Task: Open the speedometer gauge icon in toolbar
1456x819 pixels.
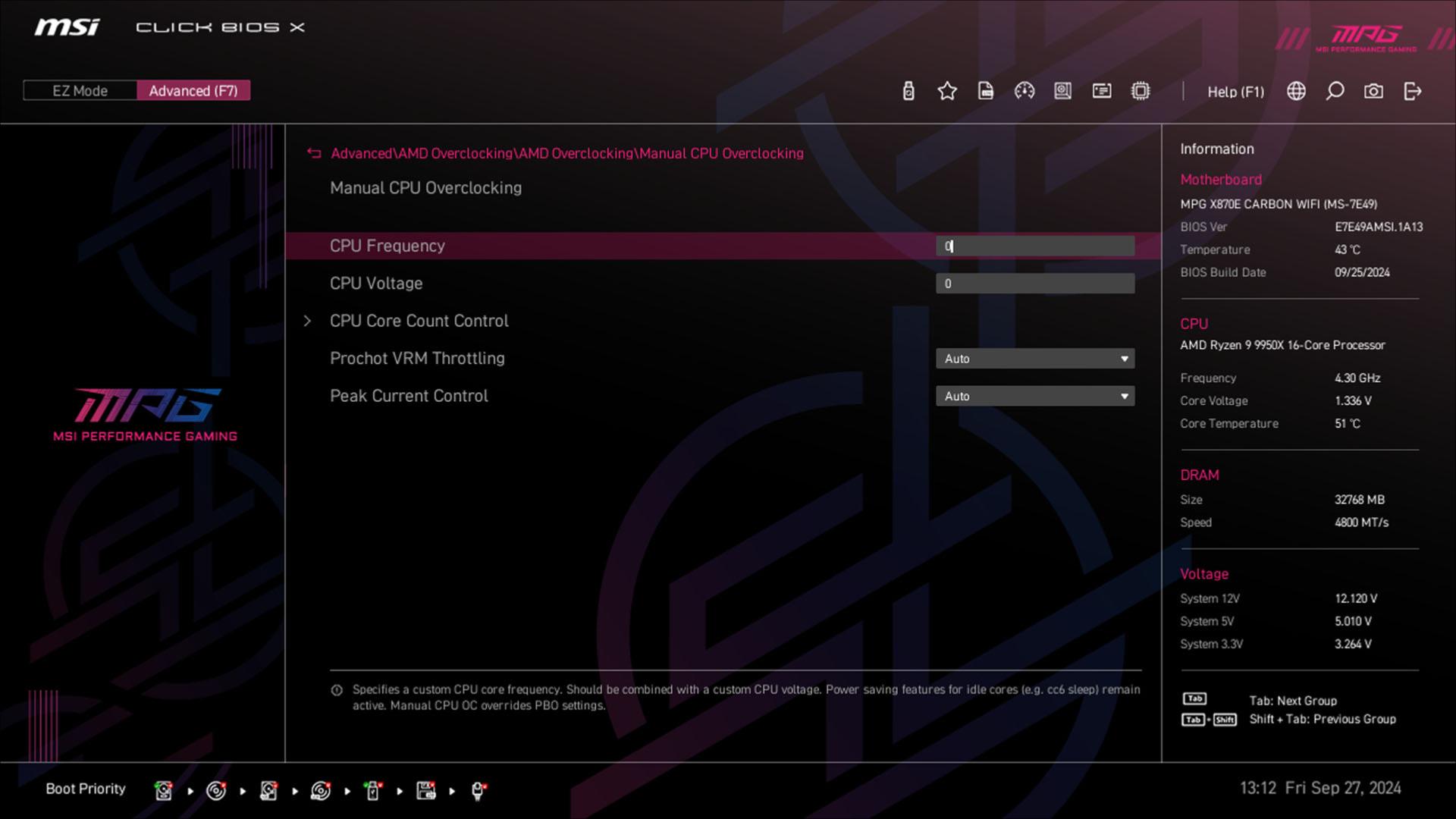Action: 1025,91
